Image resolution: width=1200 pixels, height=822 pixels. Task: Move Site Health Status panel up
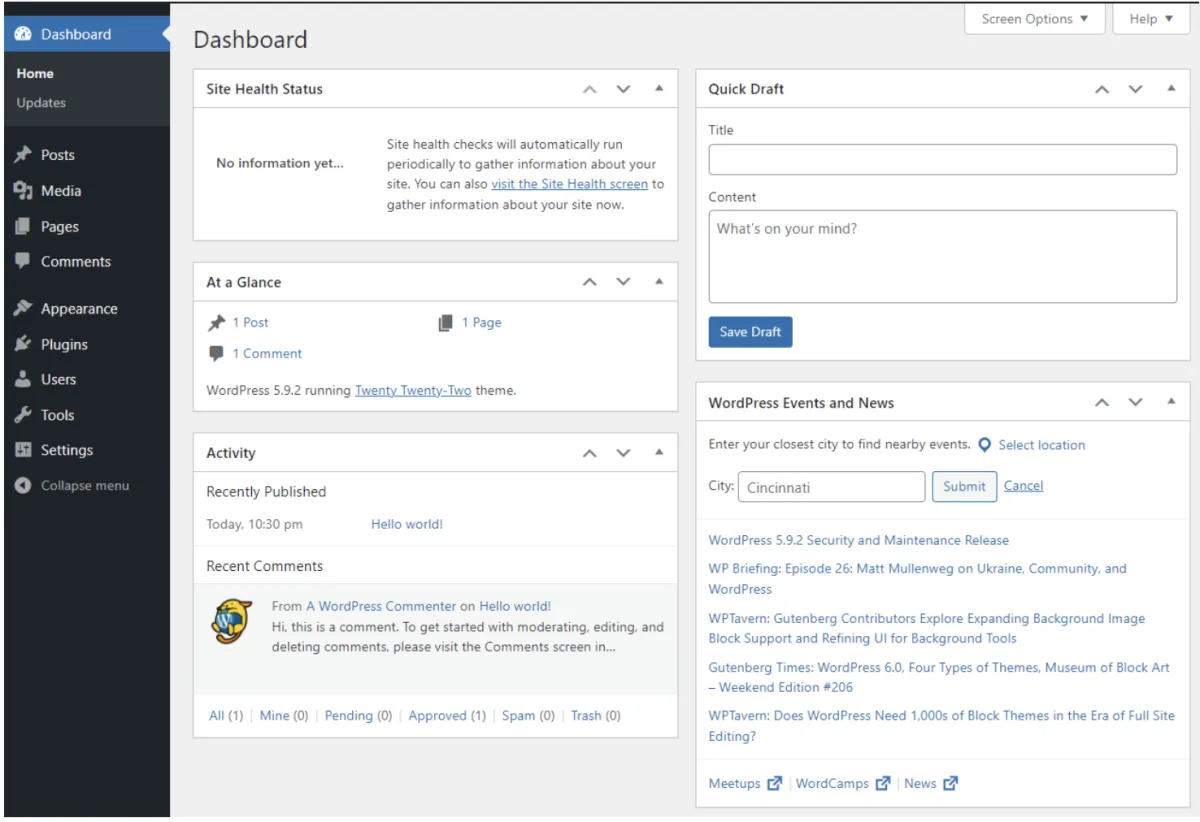(590, 89)
